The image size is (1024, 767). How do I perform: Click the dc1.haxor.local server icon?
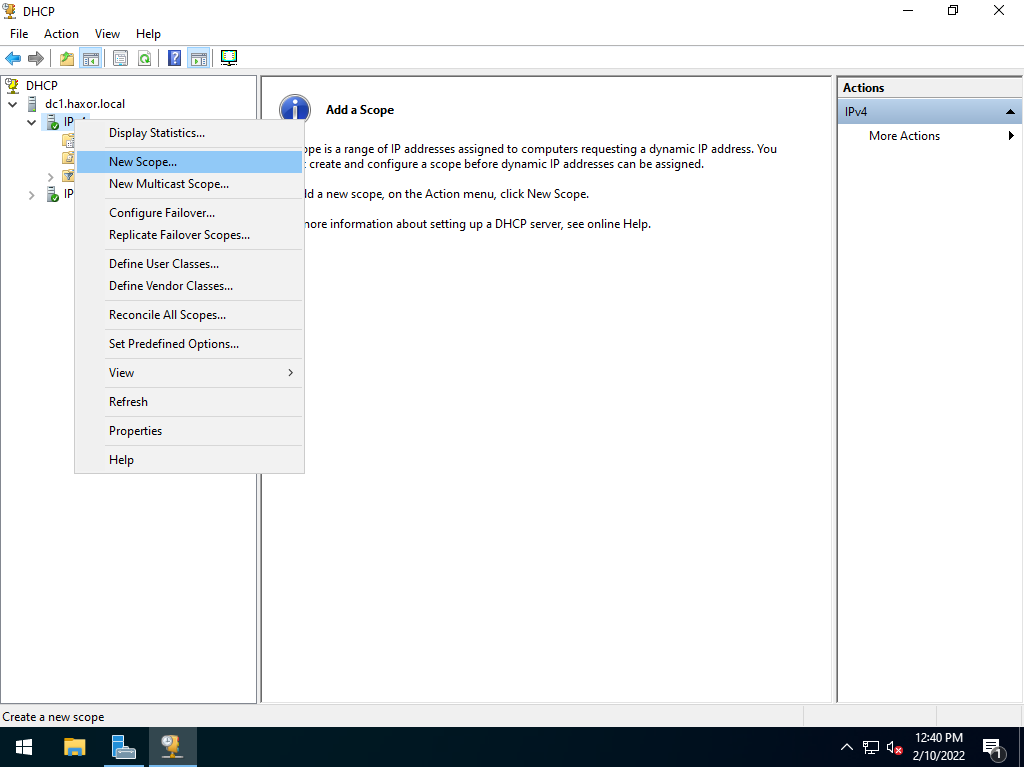point(32,104)
